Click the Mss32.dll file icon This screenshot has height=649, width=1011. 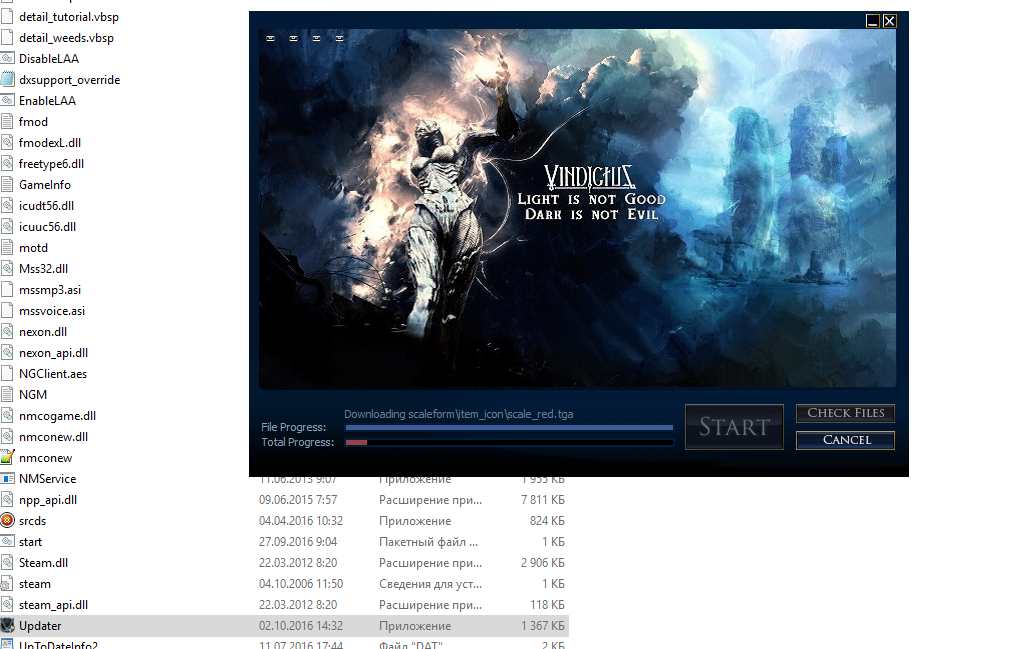(x=7, y=269)
